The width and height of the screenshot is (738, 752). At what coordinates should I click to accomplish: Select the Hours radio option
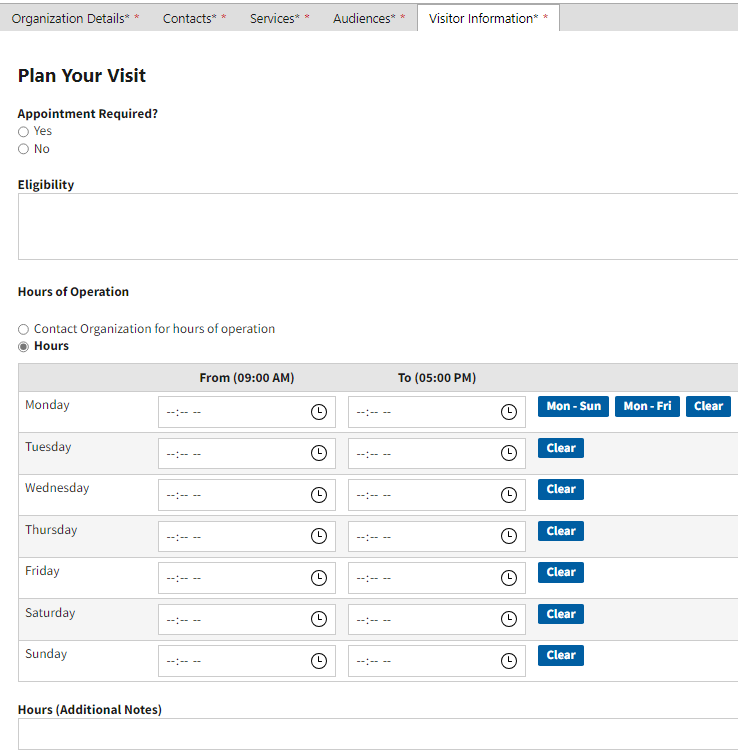23,347
